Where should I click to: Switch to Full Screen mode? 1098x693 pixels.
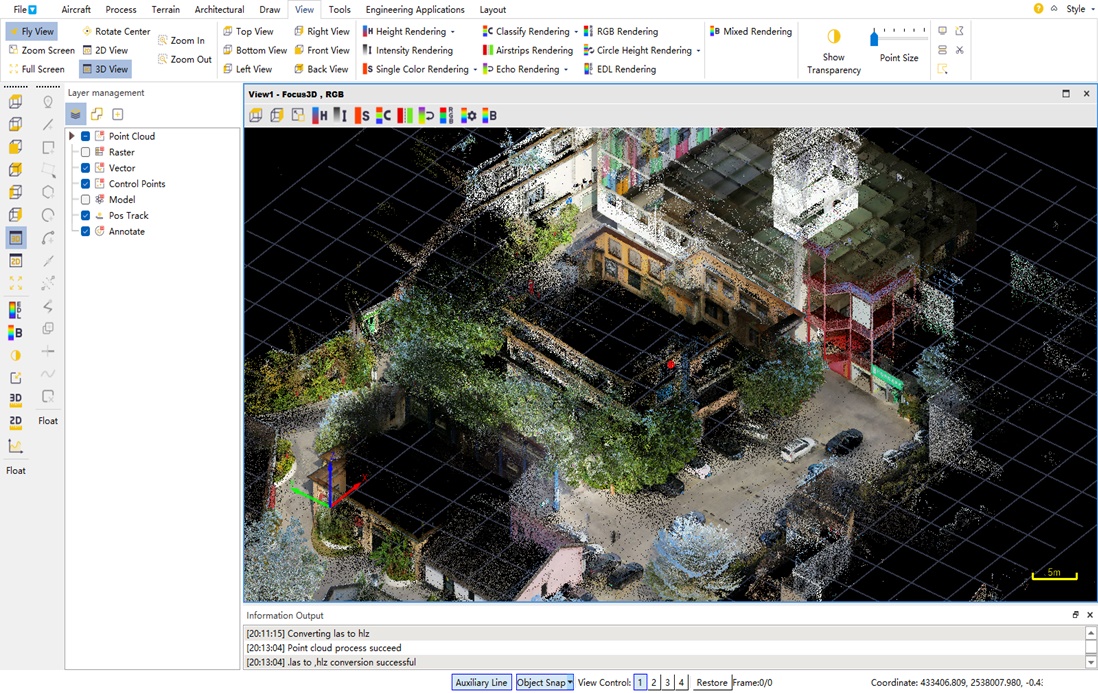coord(36,69)
